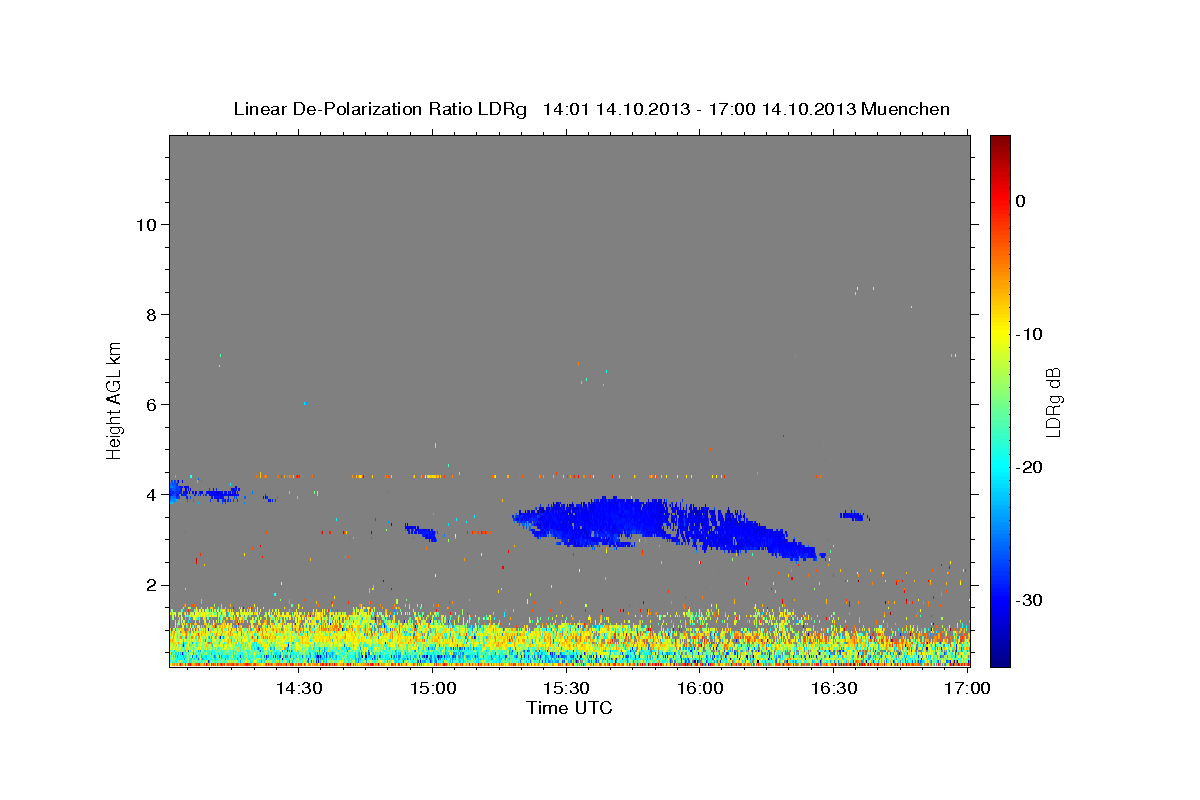
Task: Click the colorbar value -10
Action: [x=1028, y=334]
